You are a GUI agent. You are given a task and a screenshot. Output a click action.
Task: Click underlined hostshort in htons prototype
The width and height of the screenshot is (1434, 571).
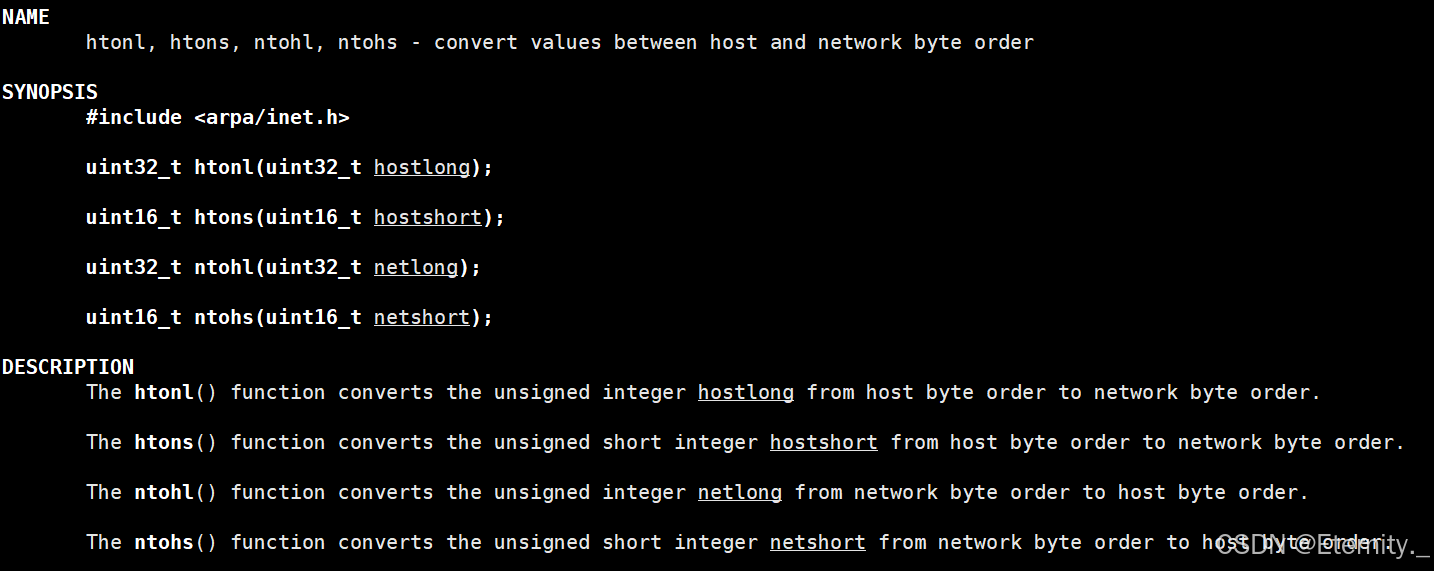click(x=428, y=217)
